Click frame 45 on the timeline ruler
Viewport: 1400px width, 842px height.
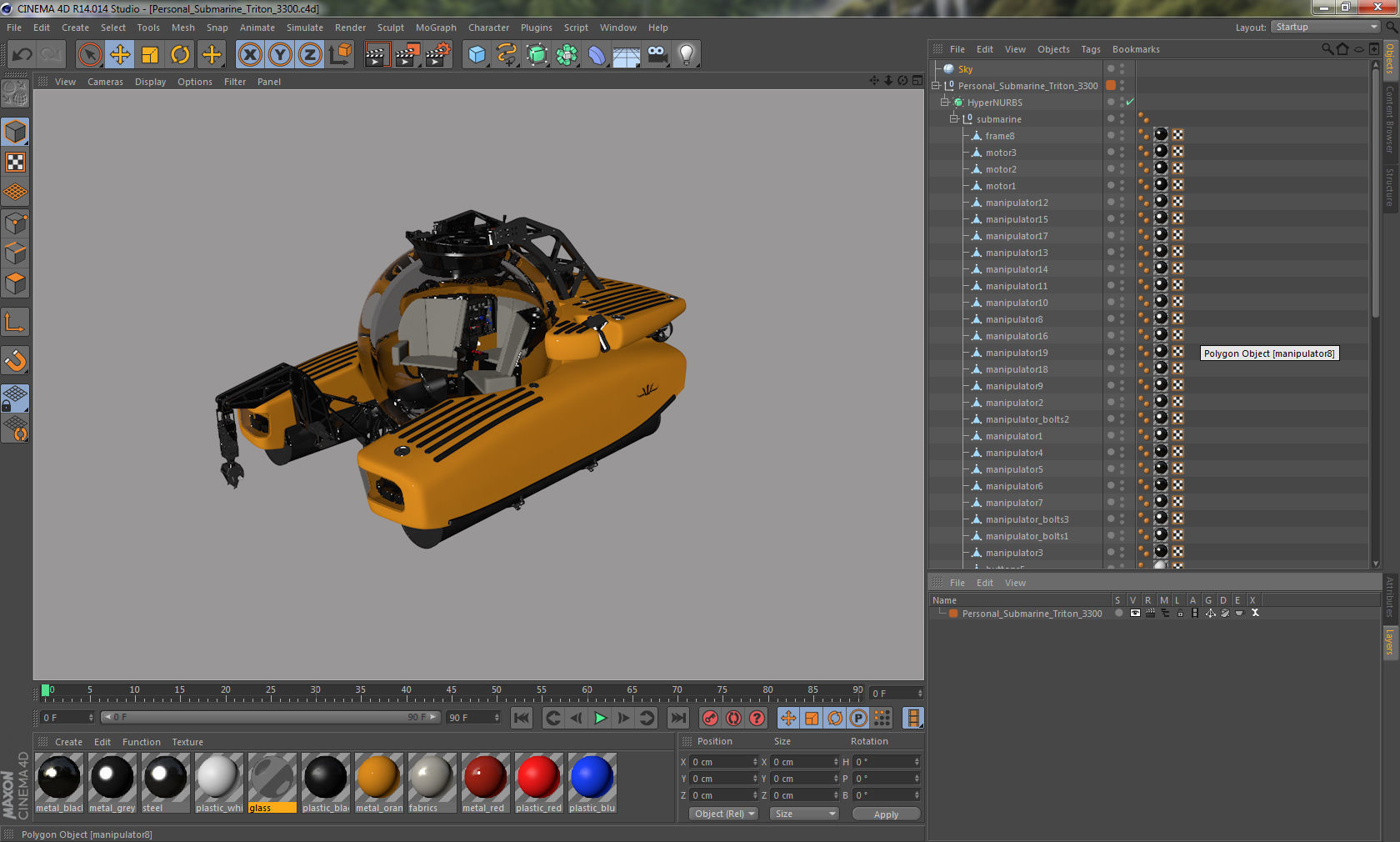click(451, 691)
